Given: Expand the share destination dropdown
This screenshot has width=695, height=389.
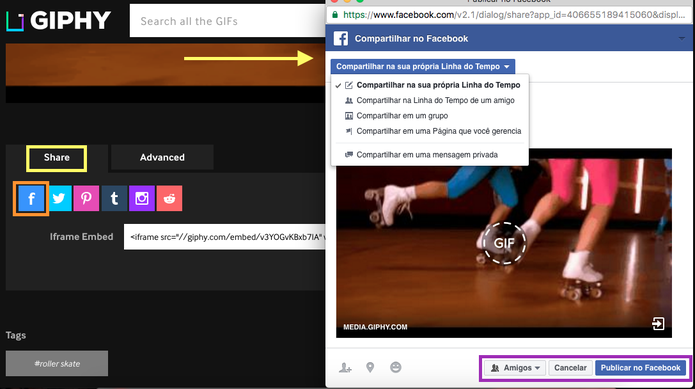Looking at the screenshot, I should 423,66.
